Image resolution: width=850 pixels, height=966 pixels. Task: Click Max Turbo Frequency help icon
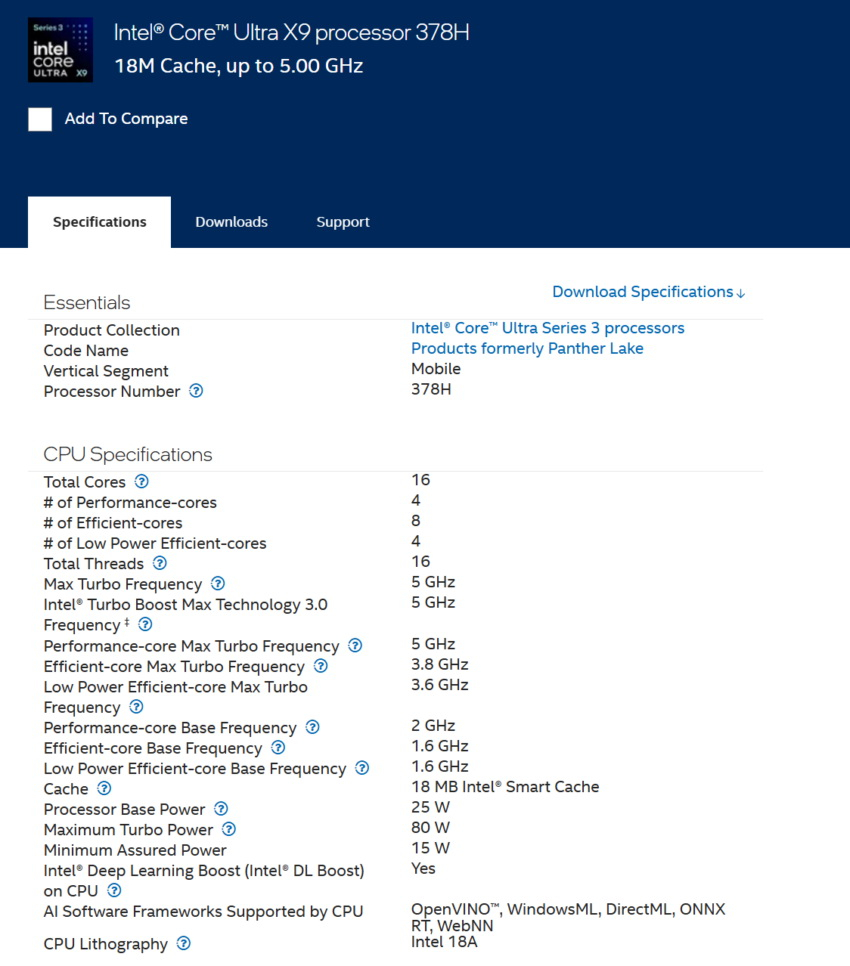click(217, 584)
